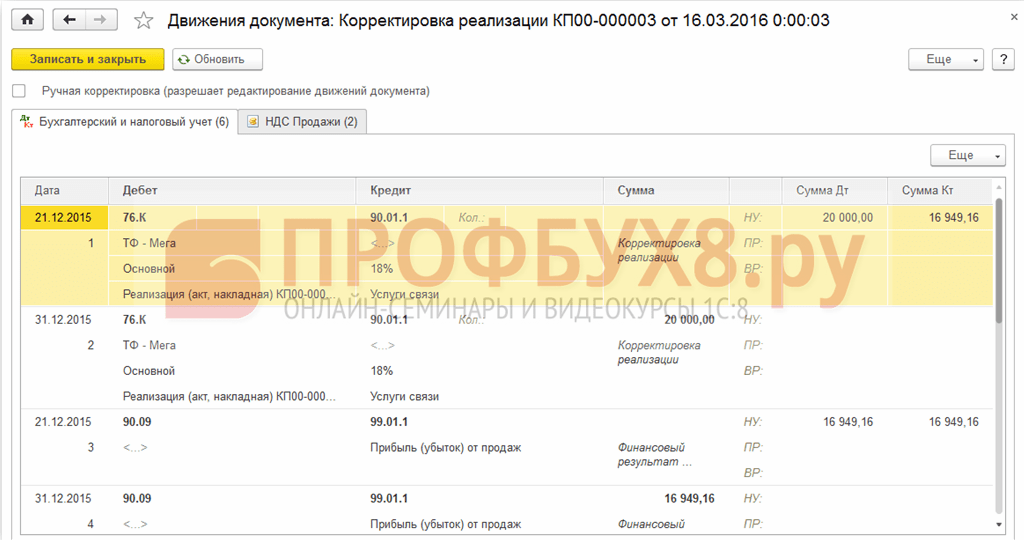Click the Дебет column header
The width and height of the screenshot is (1024, 540).
click(x=232, y=191)
